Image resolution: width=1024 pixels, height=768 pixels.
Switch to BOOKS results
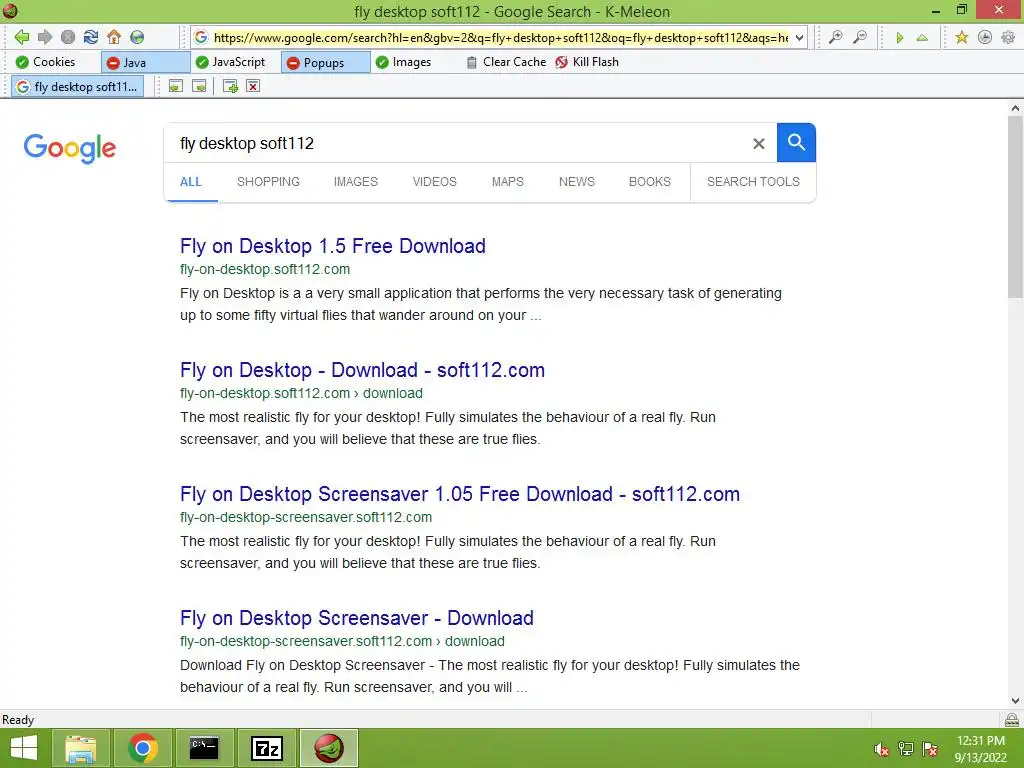pyautogui.click(x=650, y=182)
